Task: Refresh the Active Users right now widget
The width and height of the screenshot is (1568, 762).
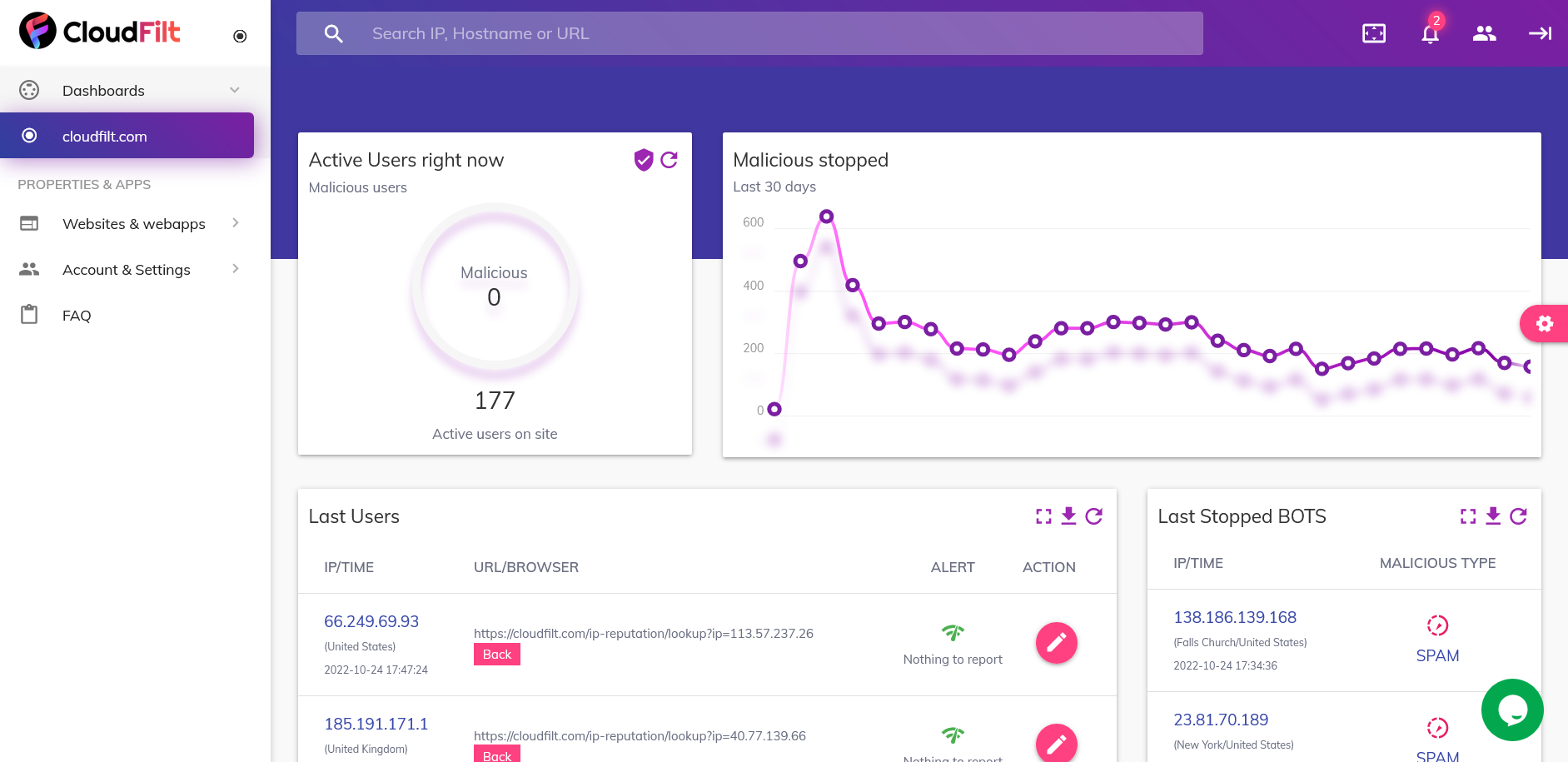Action: 670,160
